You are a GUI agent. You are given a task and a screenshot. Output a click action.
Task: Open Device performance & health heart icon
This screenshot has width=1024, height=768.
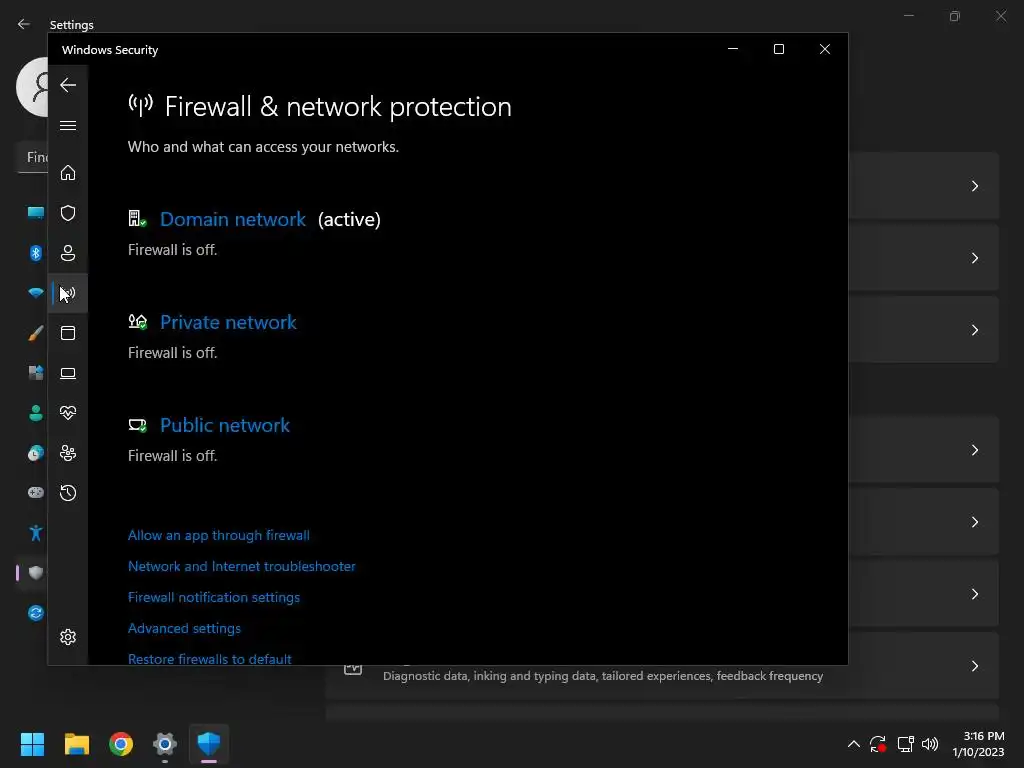click(68, 413)
